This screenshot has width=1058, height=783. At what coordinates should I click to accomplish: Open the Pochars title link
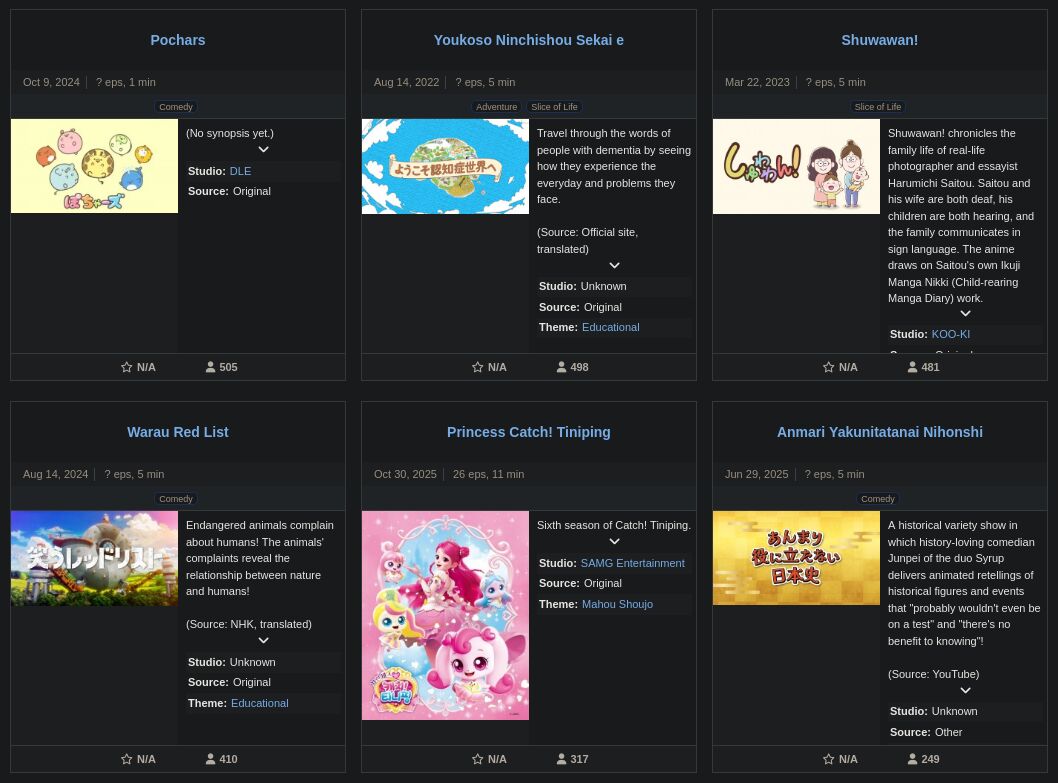pos(178,40)
